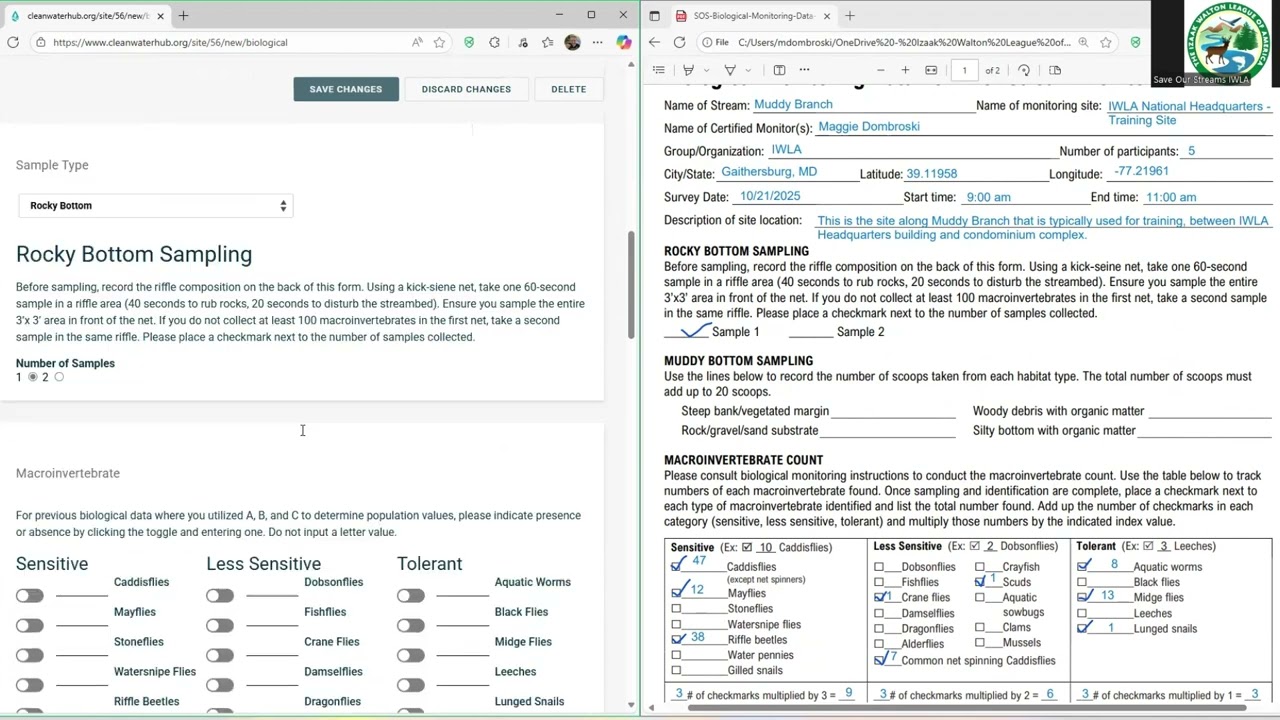
Task: Click the Dobsonflies count input line
Action: click(272, 589)
